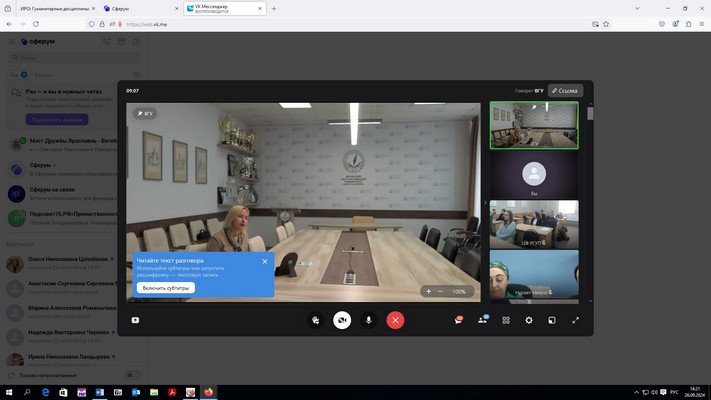Screen dimensions: 711x400
Task: Open Сферум sidebar hamburger menu
Action: coord(12,42)
